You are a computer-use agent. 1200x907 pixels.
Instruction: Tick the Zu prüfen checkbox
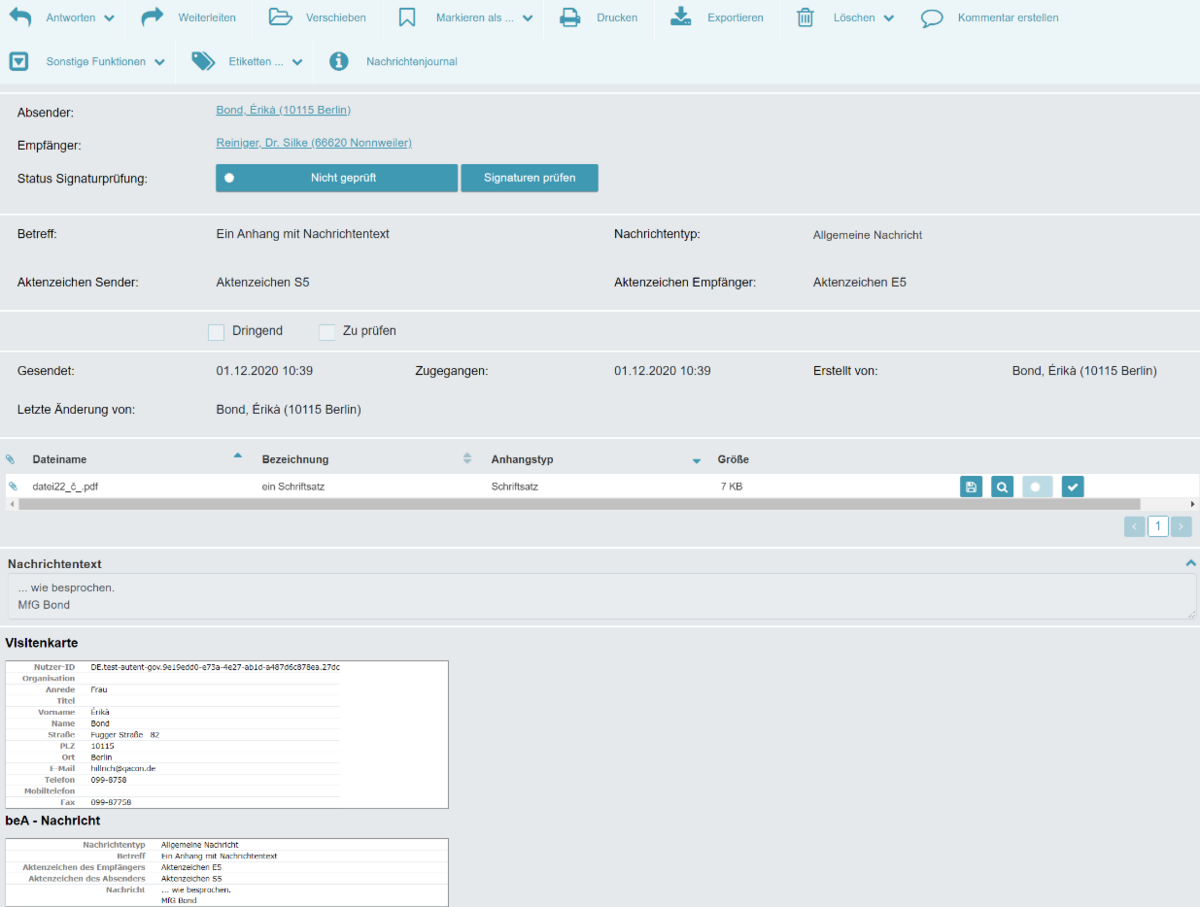click(x=326, y=332)
